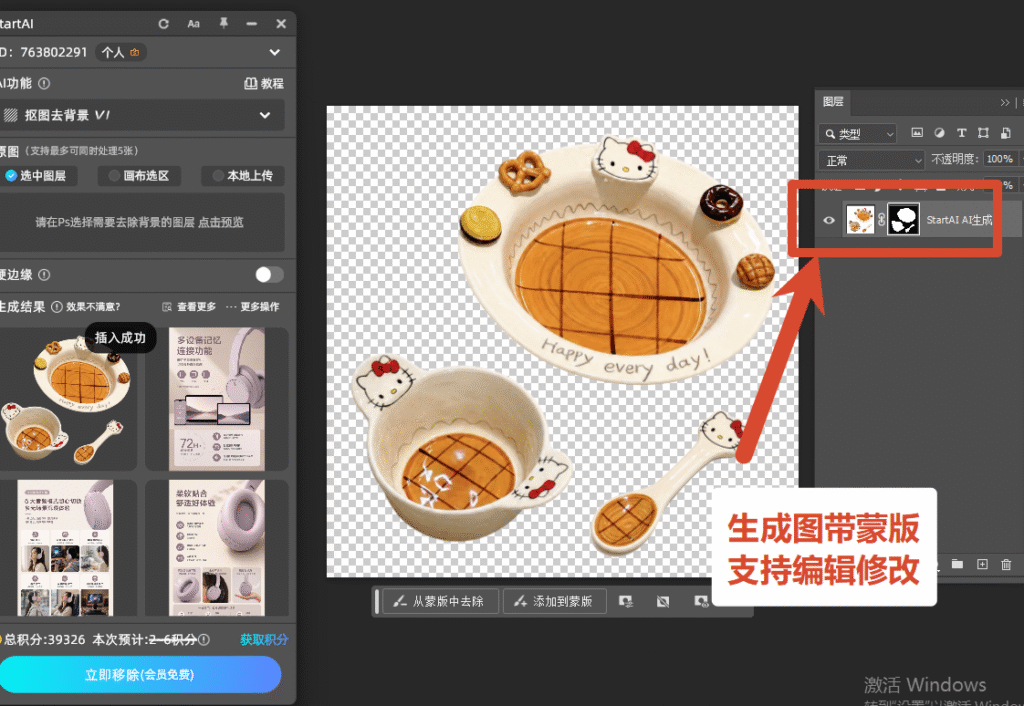Image resolution: width=1024 pixels, height=706 pixels.
Task: Select 画布选区 radio option
Action: coord(139,176)
